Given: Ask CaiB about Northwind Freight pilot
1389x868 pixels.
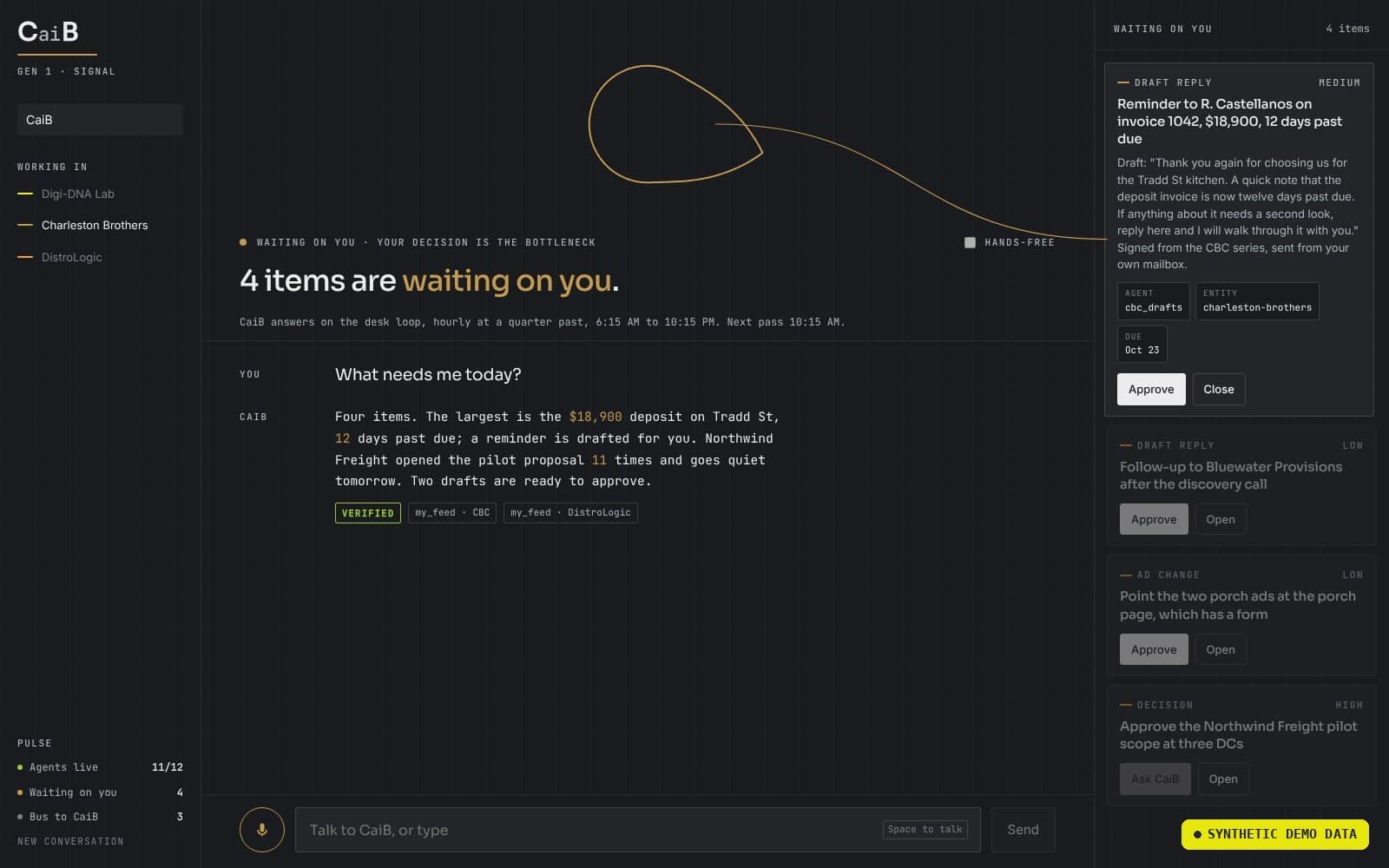Looking at the screenshot, I should 1155,779.
